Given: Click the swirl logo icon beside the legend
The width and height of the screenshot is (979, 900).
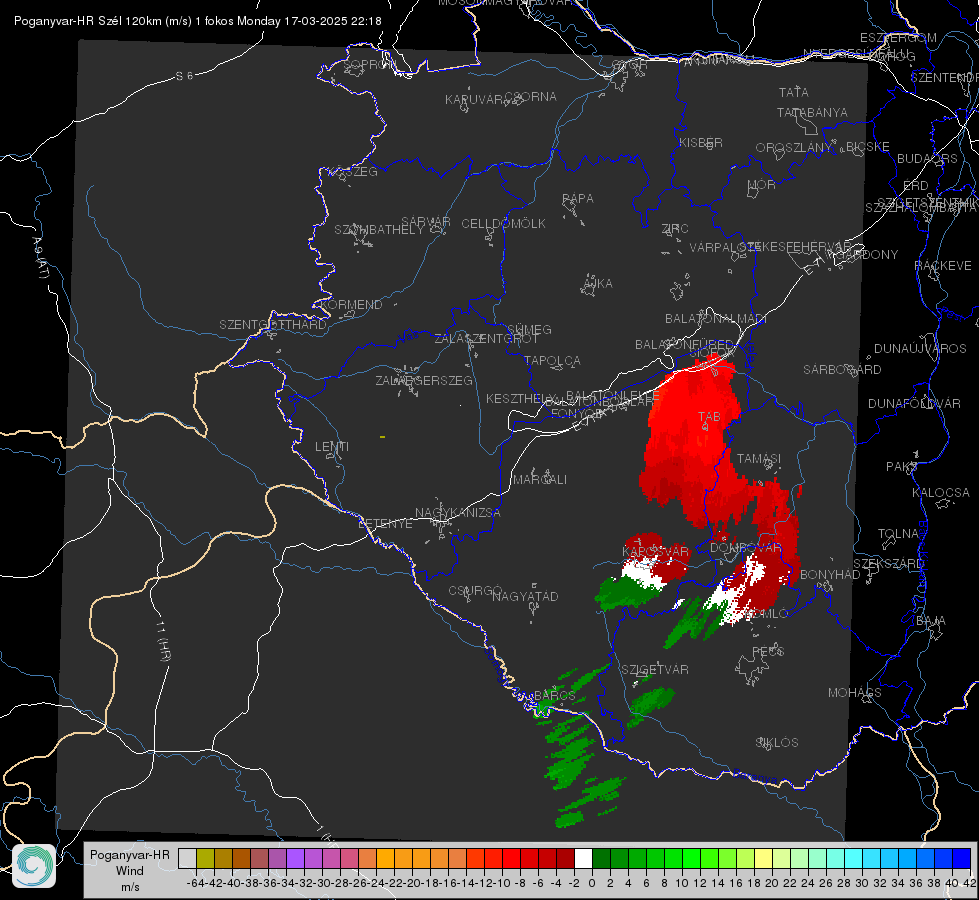Looking at the screenshot, I should click(x=34, y=866).
